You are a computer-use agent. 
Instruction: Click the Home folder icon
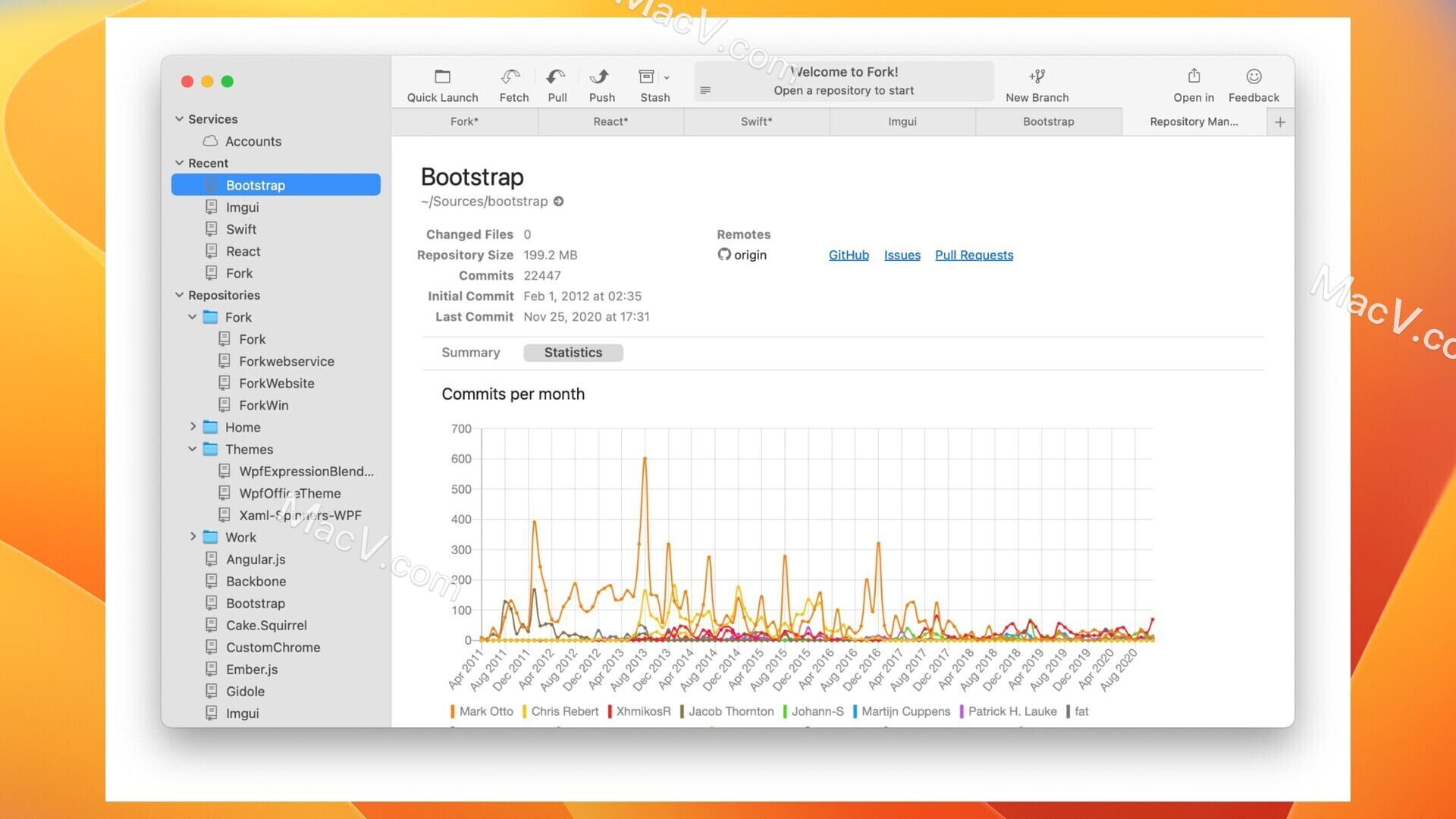(211, 427)
